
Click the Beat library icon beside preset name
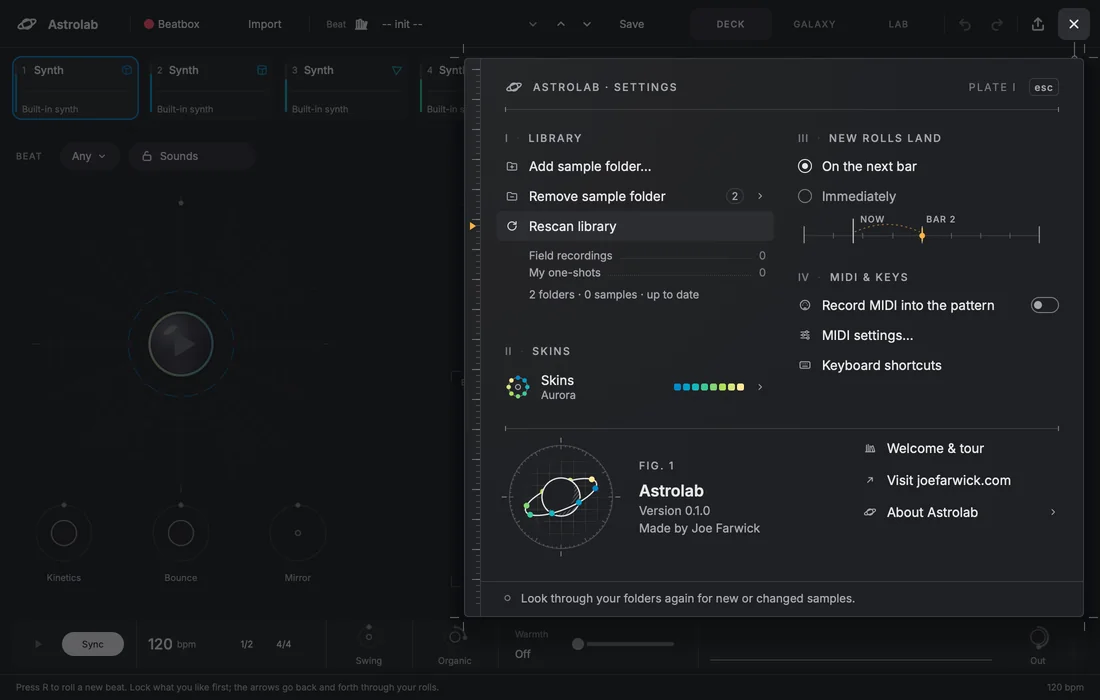[x=361, y=24]
